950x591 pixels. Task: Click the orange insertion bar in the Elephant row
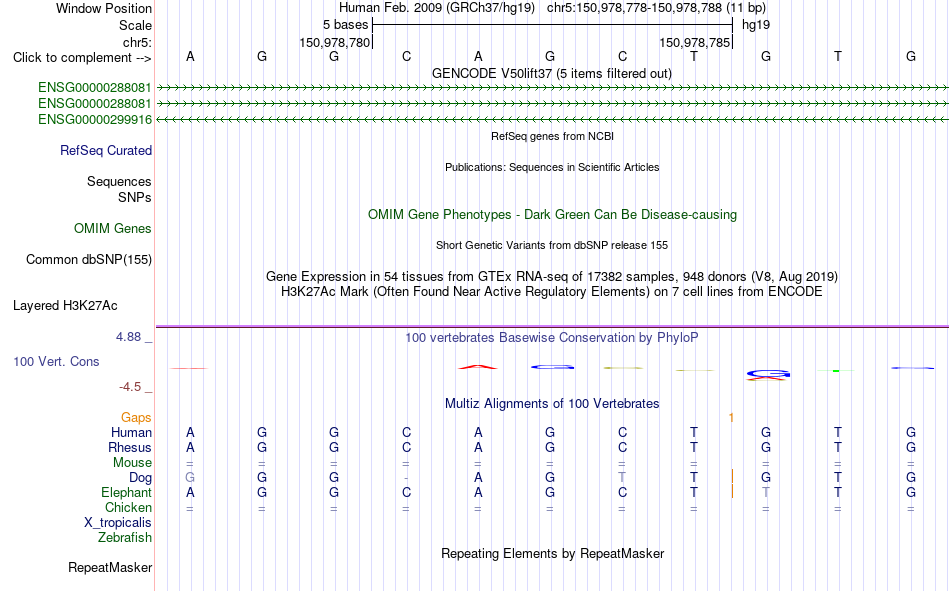pyautogui.click(x=732, y=490)
